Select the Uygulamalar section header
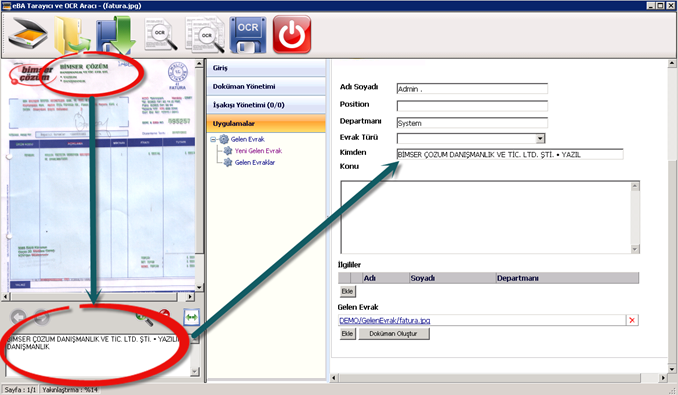The height and width of the screenshot is (395, 678). (266, 124)
